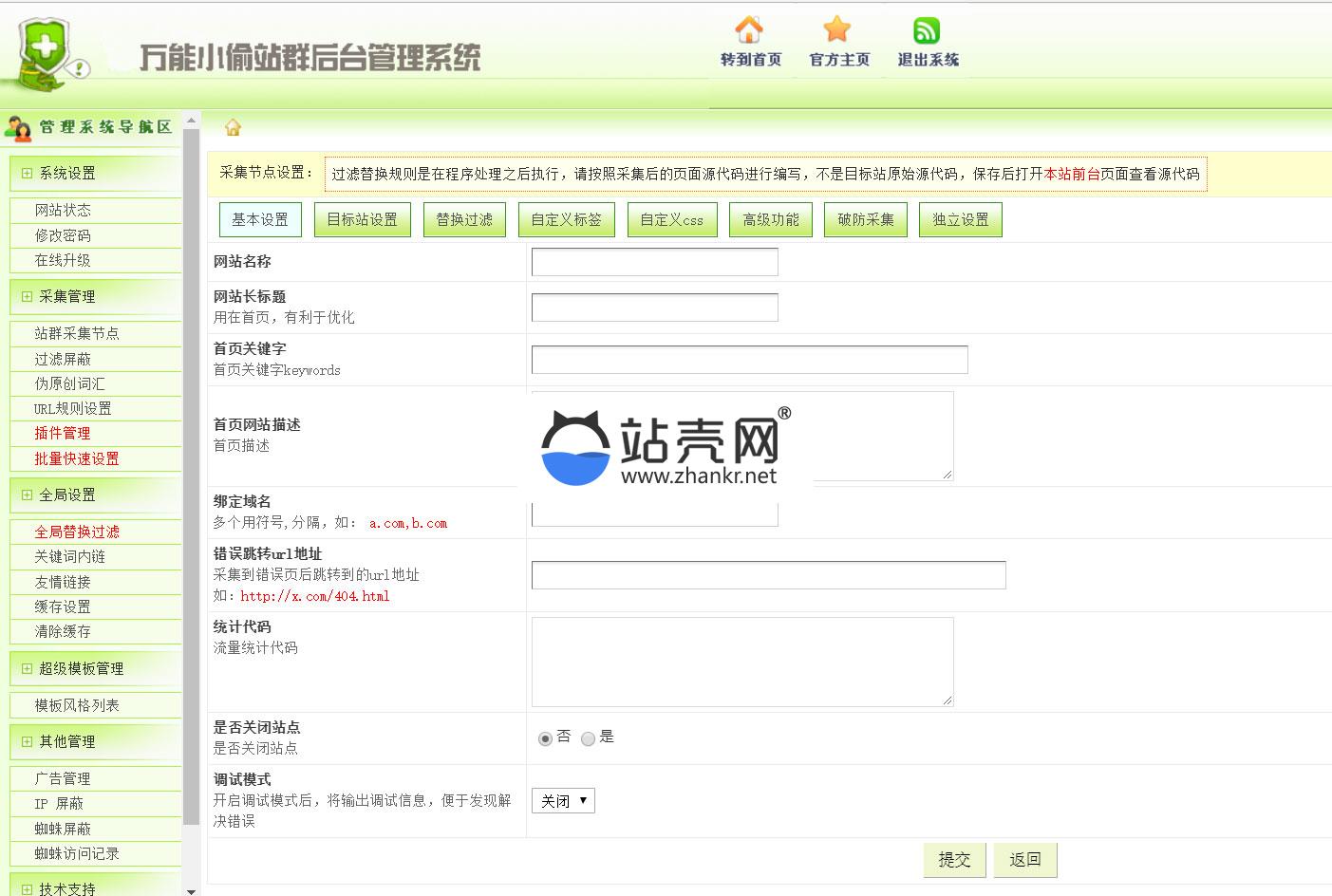The width and height of the screenshot is (1332, 896).
Task: Click the sidebar scrollbar up arrow
Action: tap(191, 121)
